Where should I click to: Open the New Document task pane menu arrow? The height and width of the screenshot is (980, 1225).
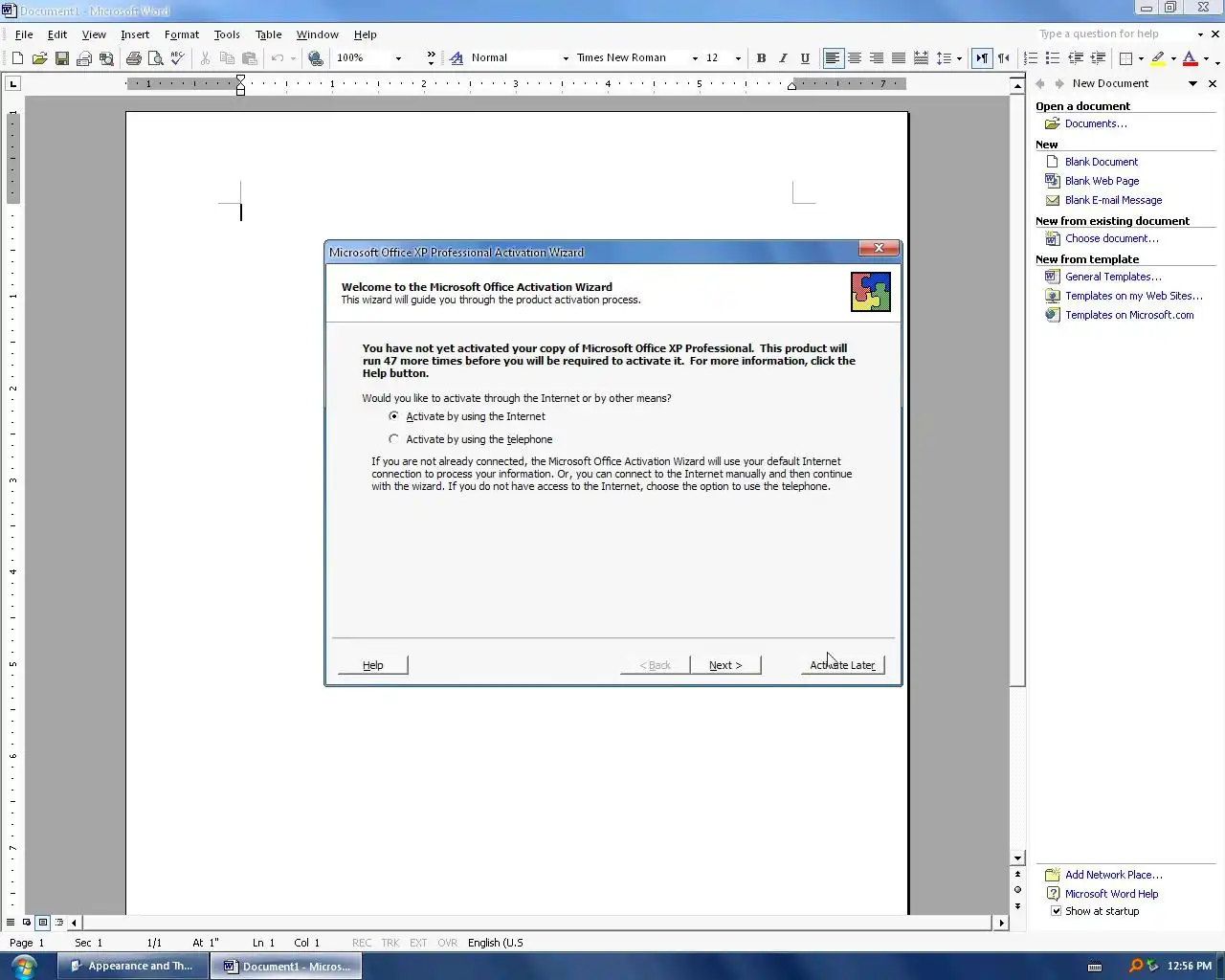pyautogui.click(x=1192, y=84)
